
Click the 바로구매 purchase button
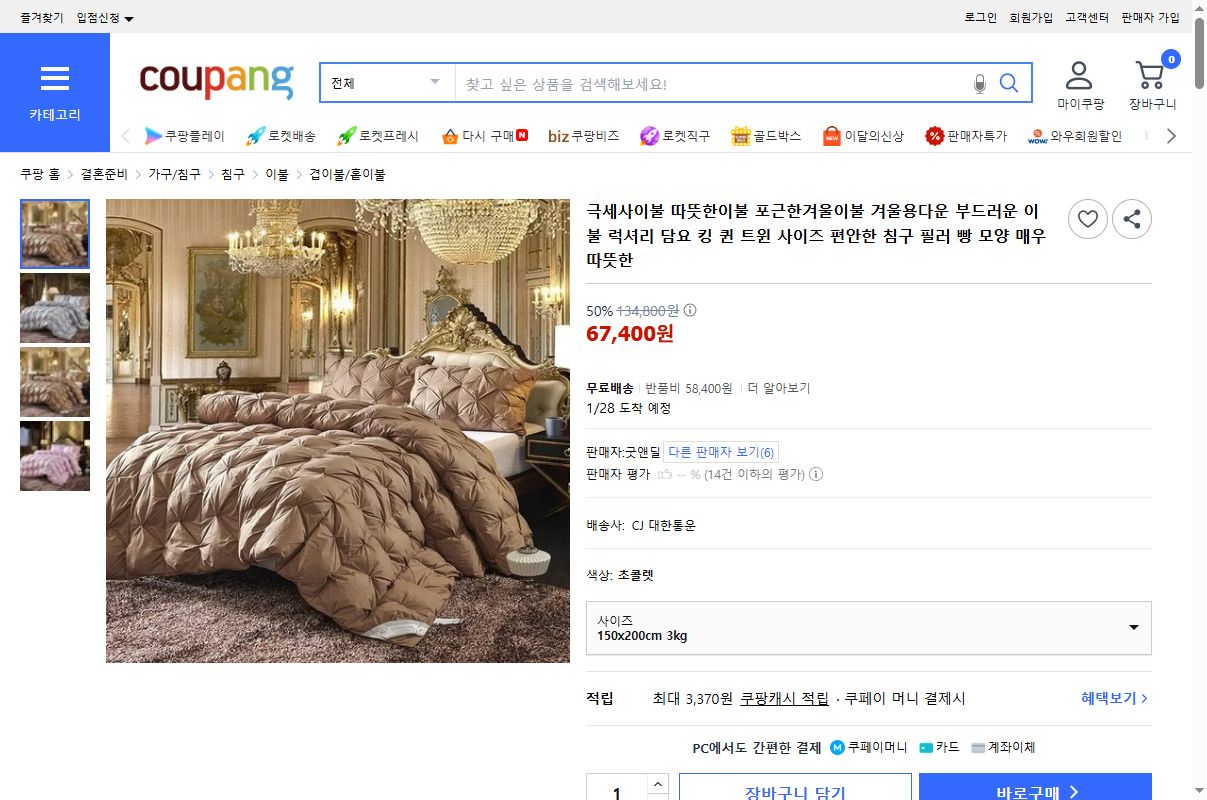coord(1036,789)
